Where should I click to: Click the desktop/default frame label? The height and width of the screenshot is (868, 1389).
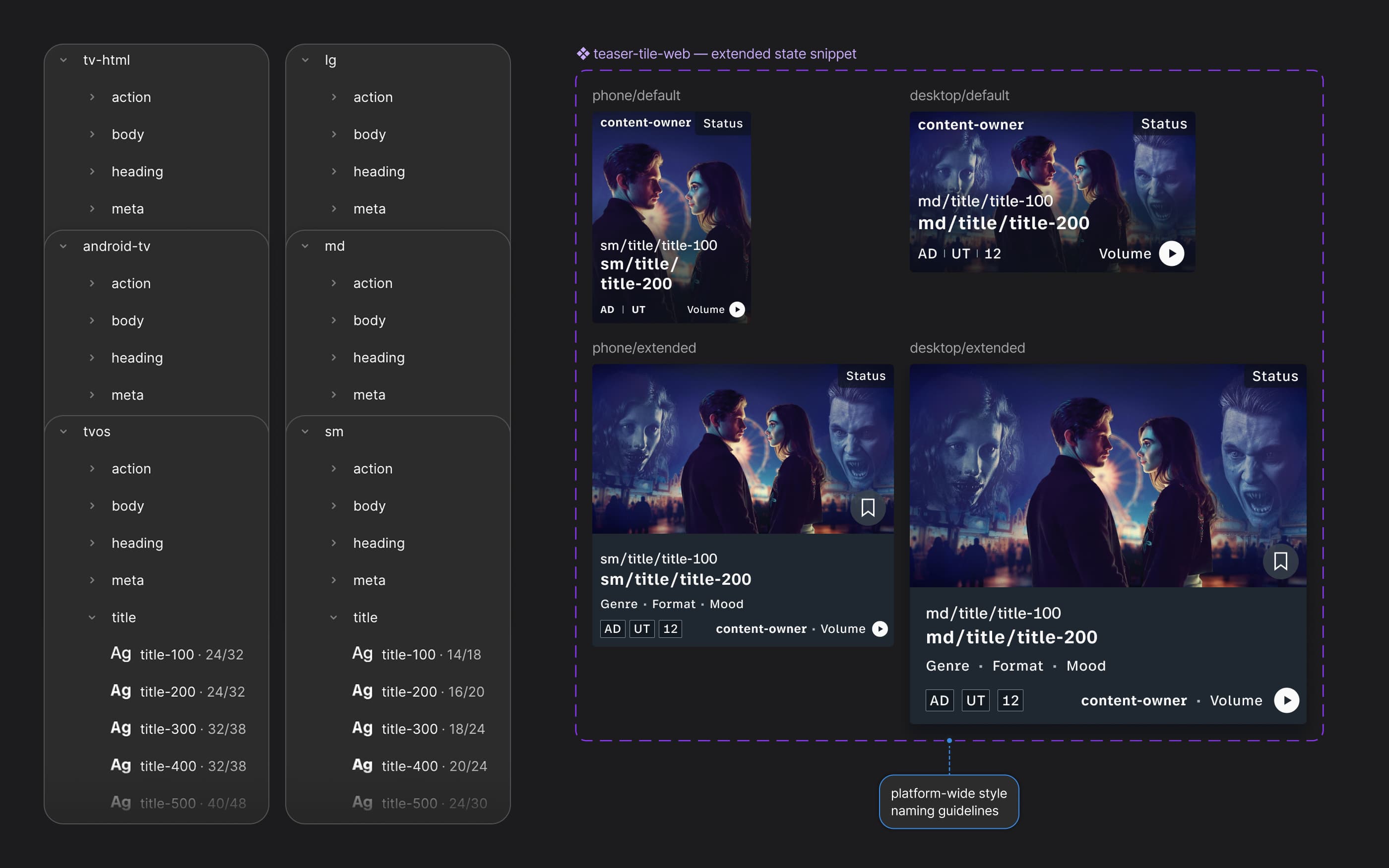959,95
